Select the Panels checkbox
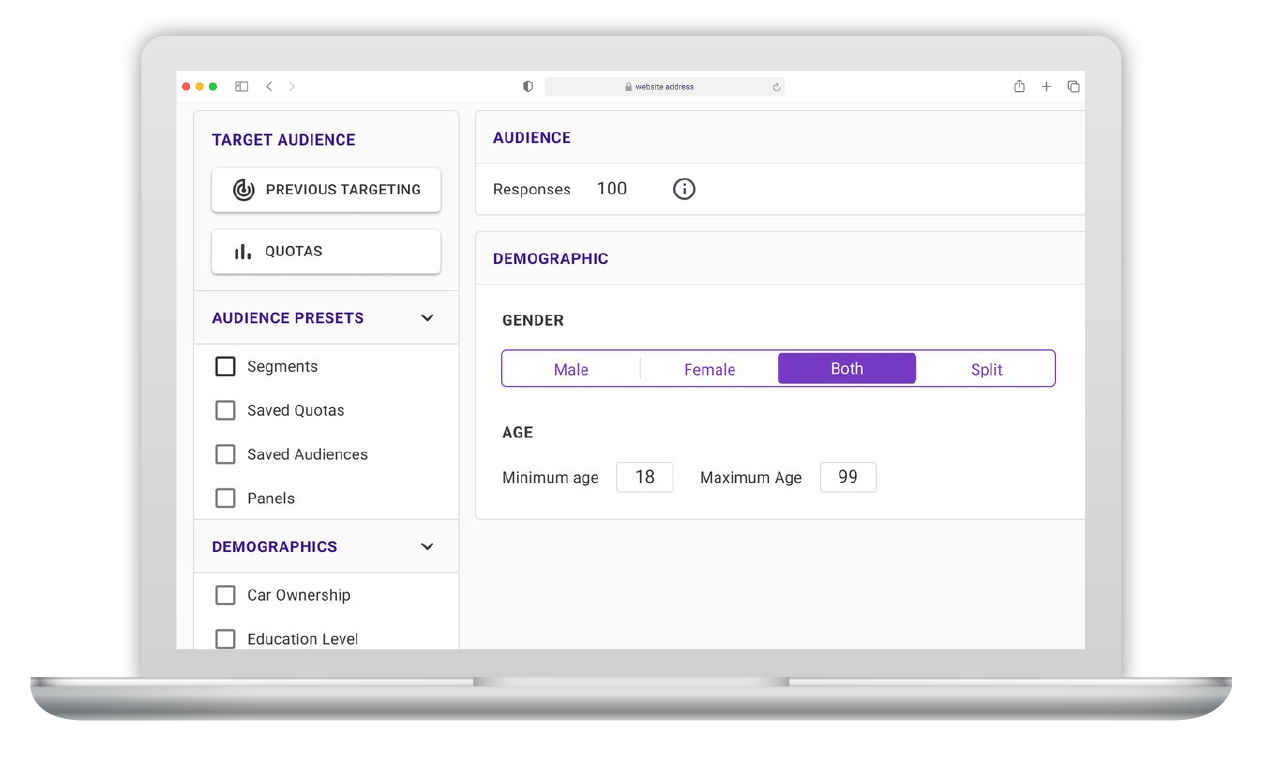Image resolution: width=1263 pixels, height=757 pixels. coord(226,498)
